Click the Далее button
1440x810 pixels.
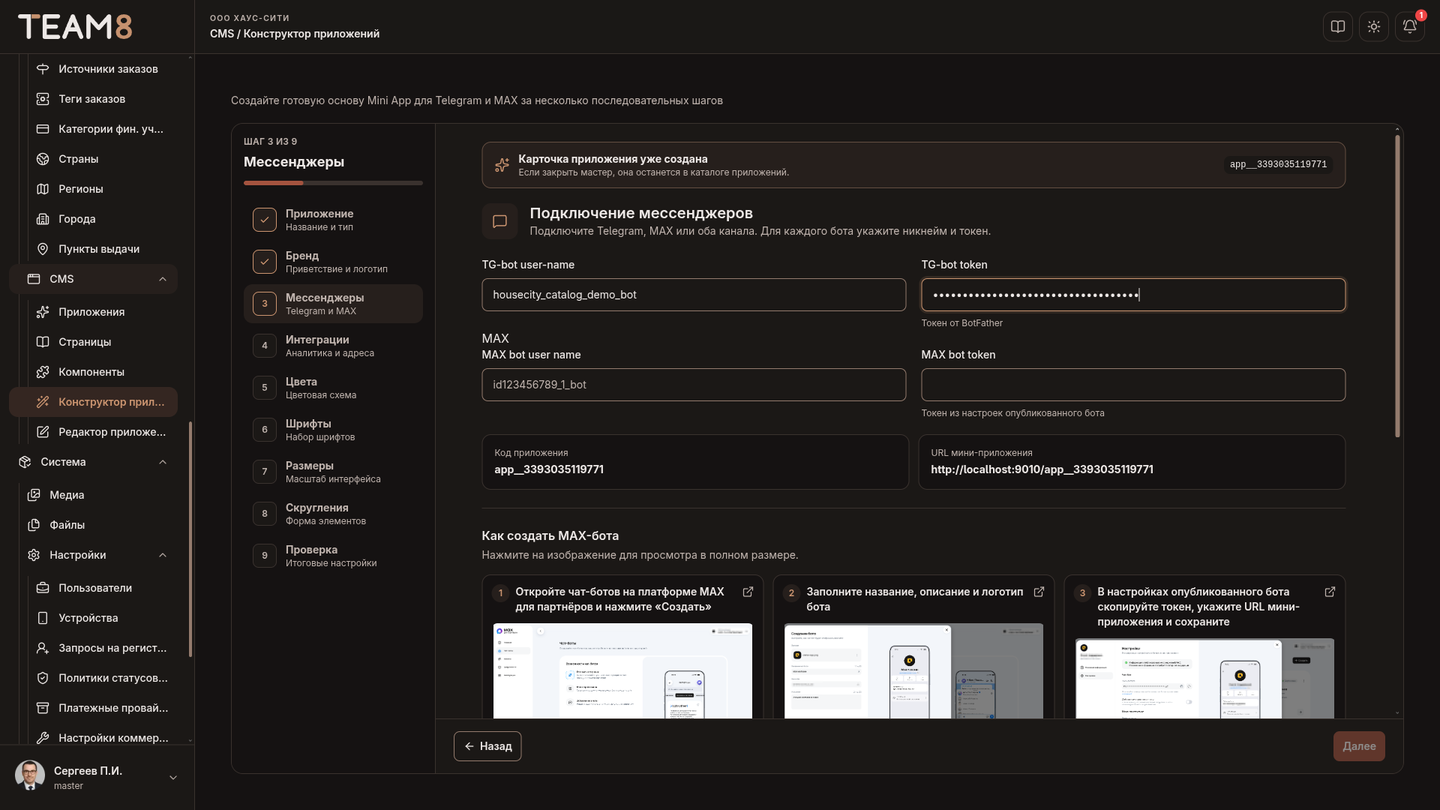tap(1359, 746)
